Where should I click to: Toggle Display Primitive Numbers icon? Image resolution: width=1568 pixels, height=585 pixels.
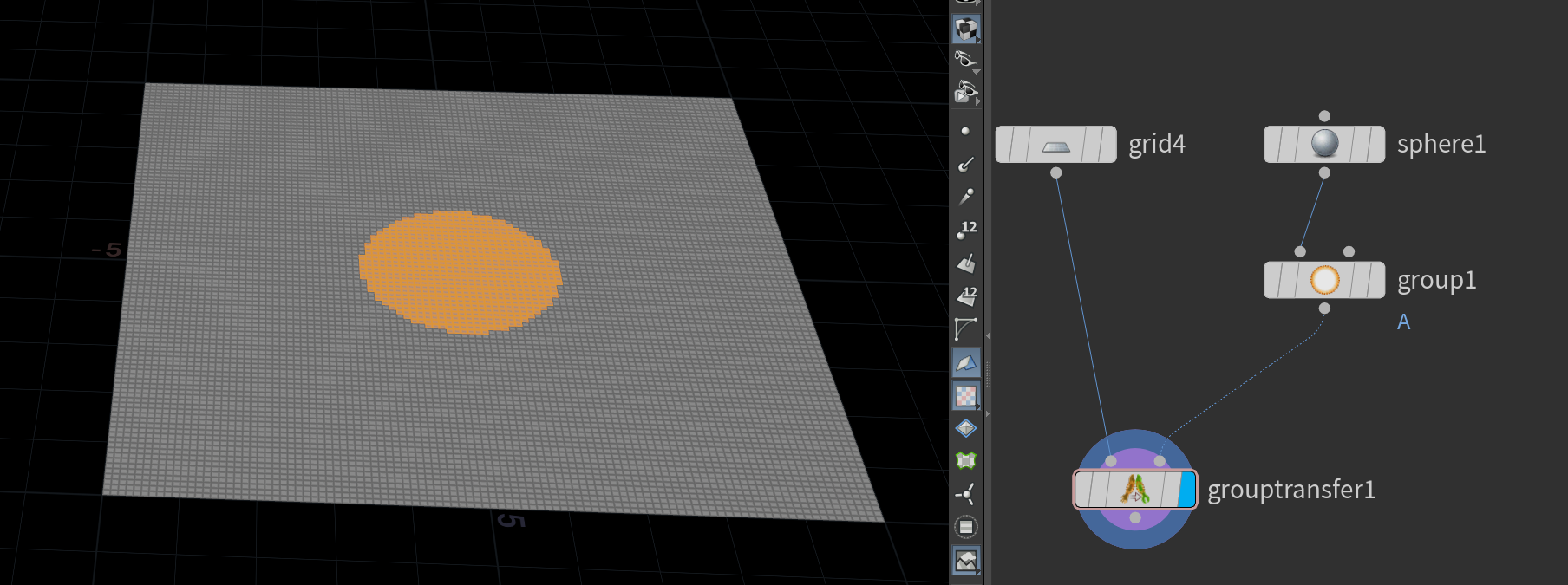coord(966,296)
